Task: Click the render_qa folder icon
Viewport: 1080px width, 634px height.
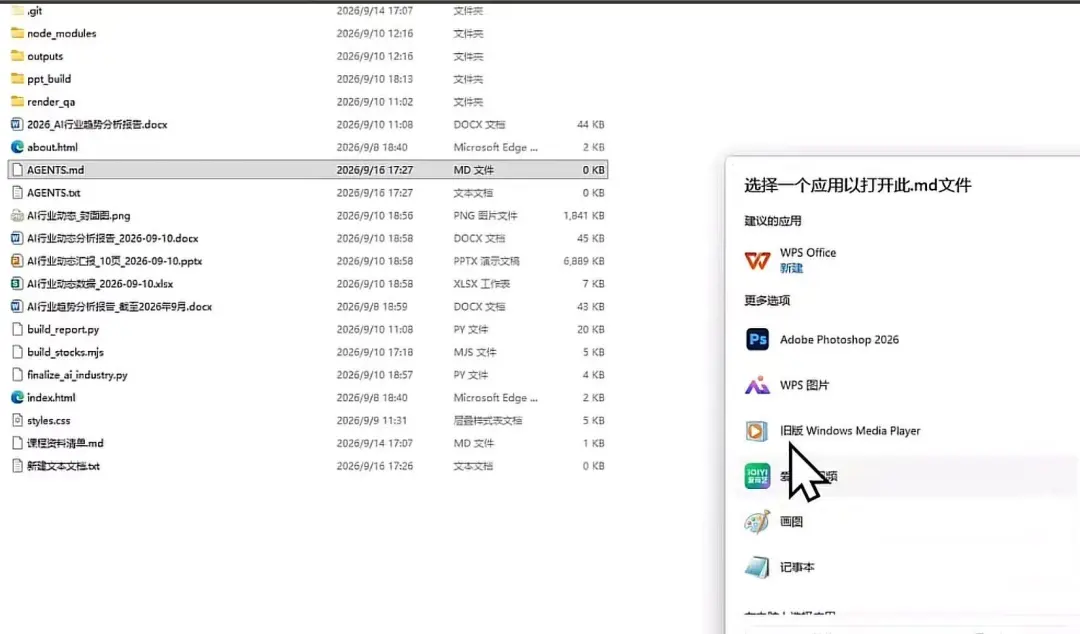Action: point(17,101)
